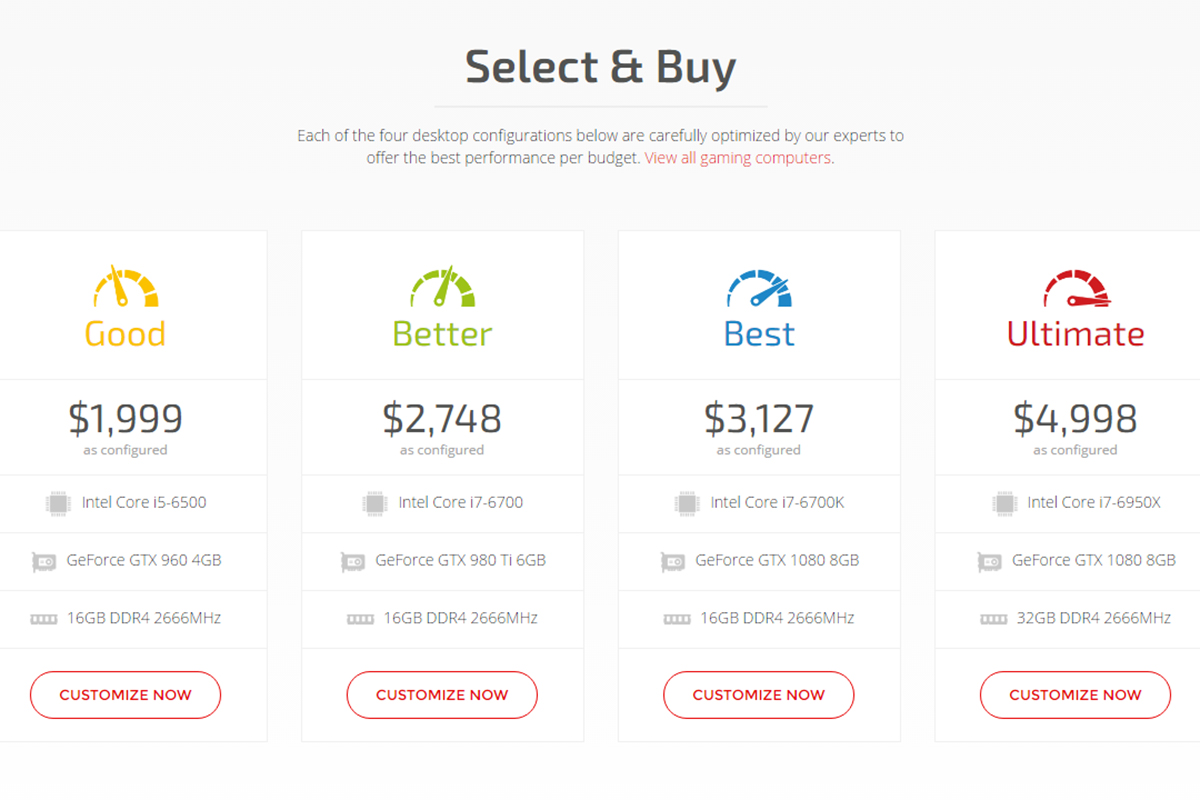Customize the Best $3,127 configuration
This screenshot has width=1200, height=800.
759,695
